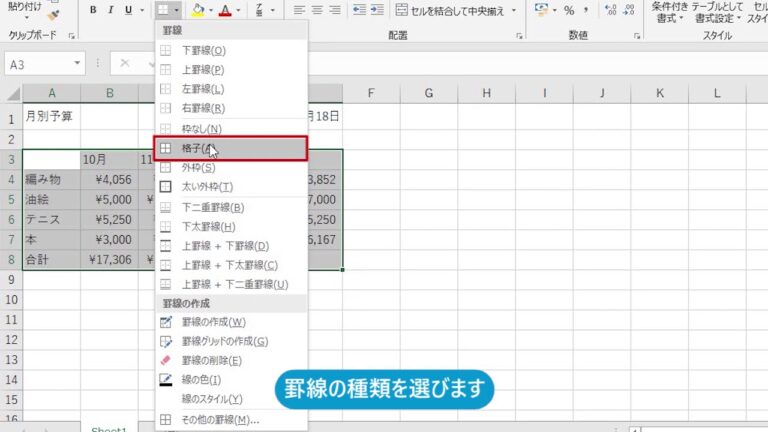Cancel formula entry X button
Screen dimensions: 768x432
tap(125, 63)
